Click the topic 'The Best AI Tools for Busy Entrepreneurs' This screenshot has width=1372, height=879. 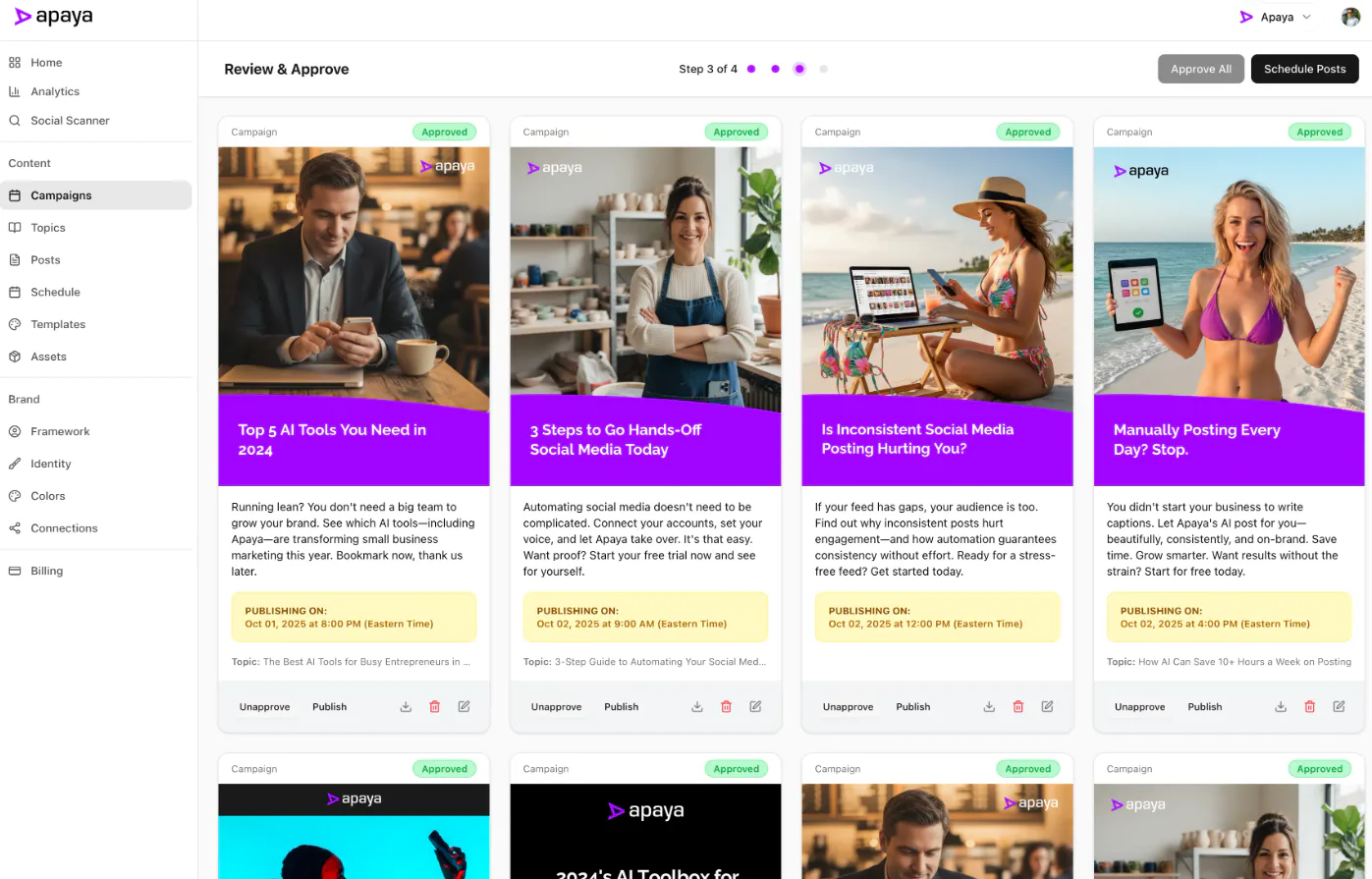click(x=366, y=662)
